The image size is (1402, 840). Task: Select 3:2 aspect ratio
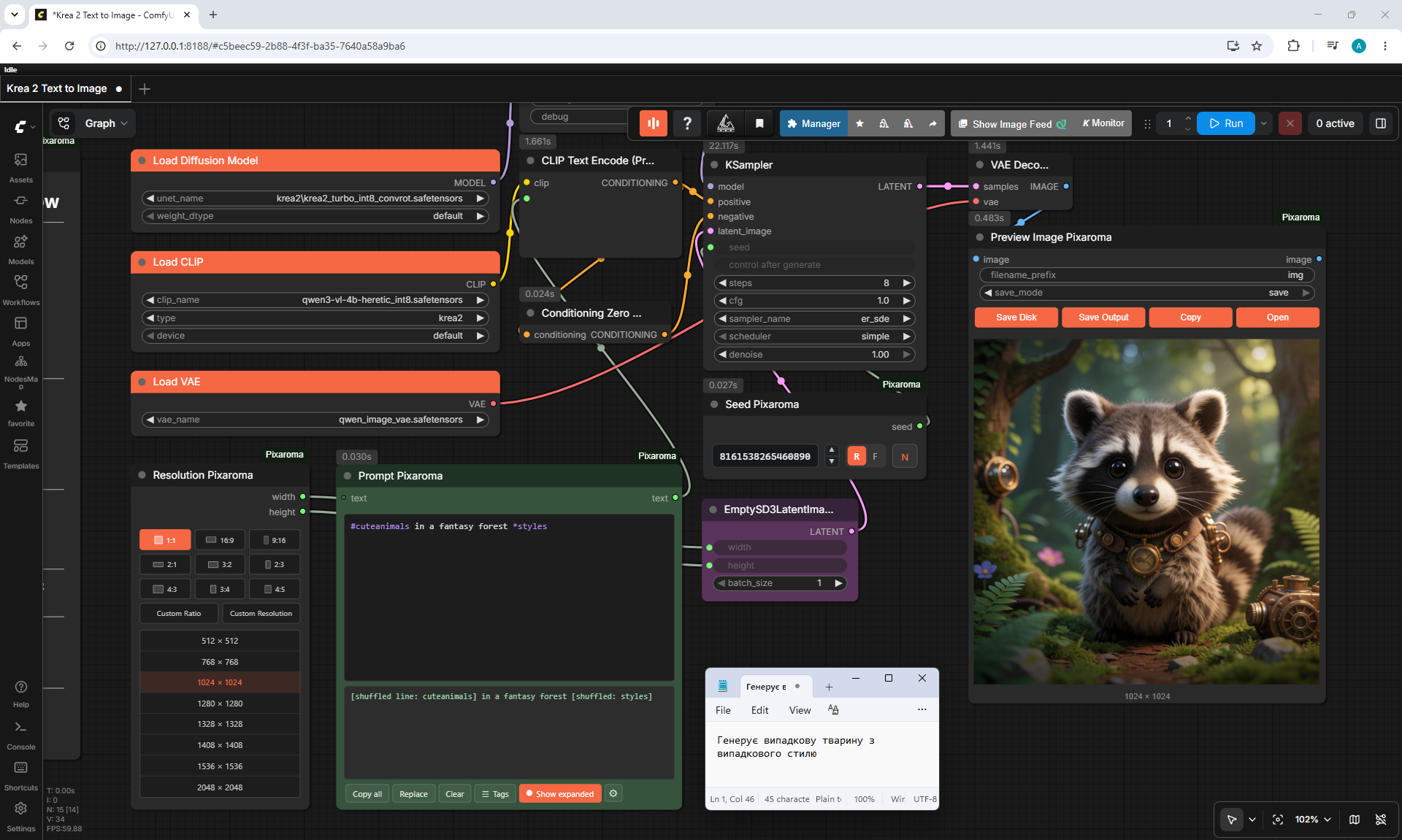click(x=220, y=564)
